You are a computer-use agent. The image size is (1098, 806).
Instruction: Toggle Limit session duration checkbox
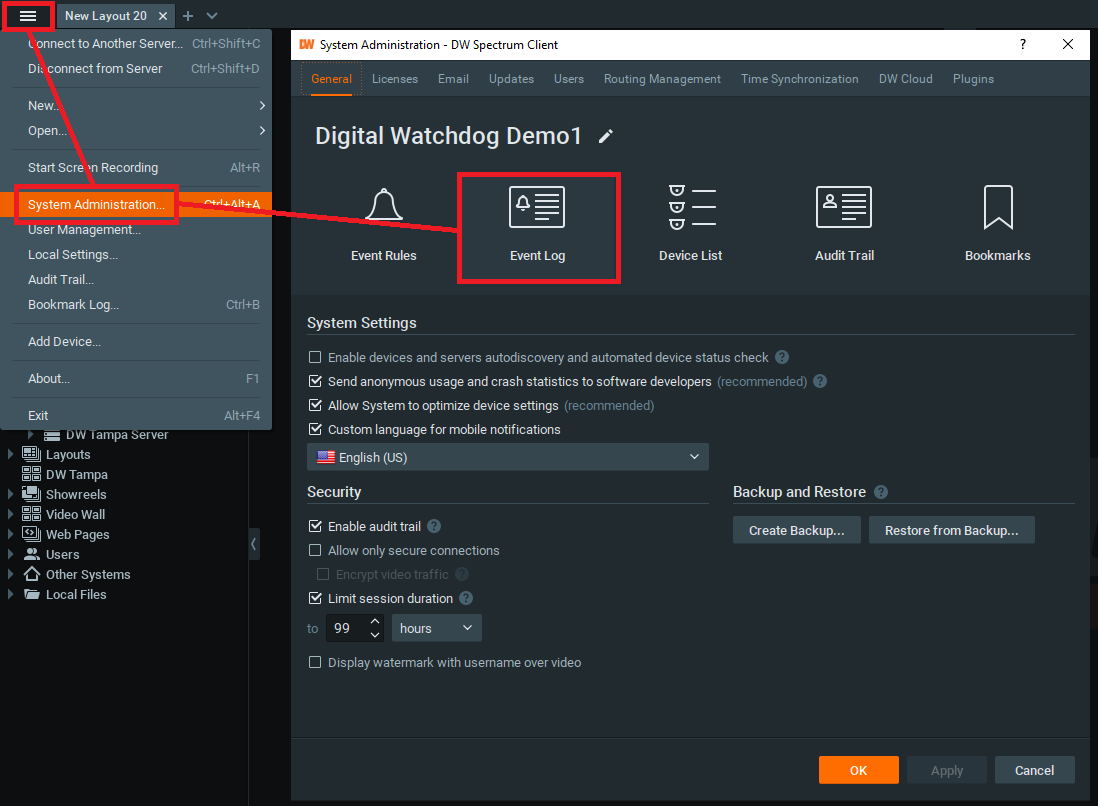point(315,598)
